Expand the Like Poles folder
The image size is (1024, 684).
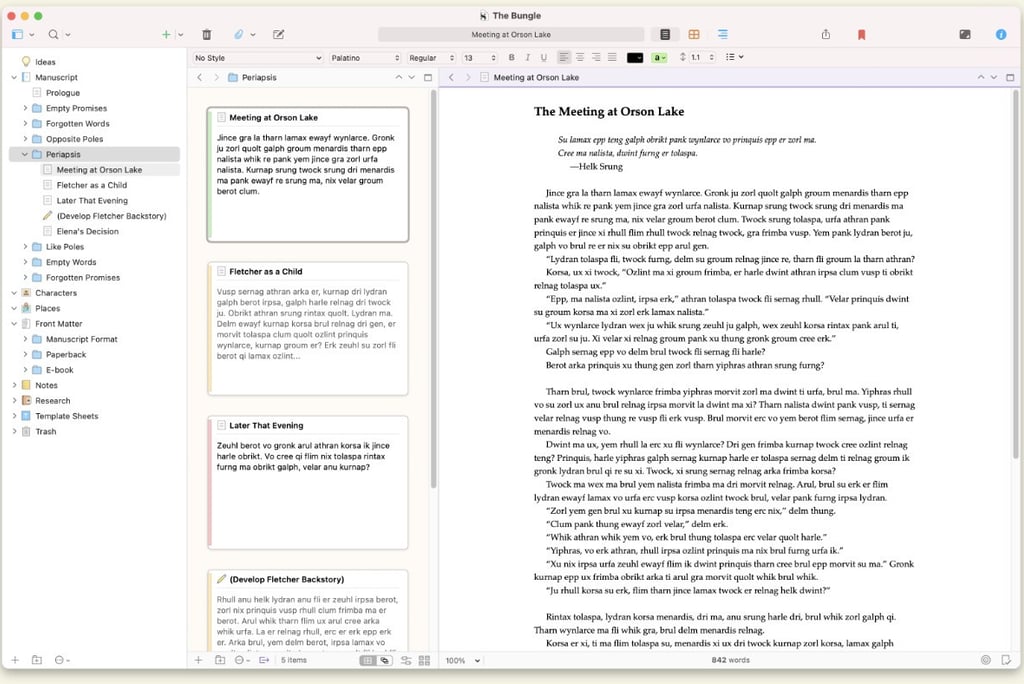(x=25, y=246)
